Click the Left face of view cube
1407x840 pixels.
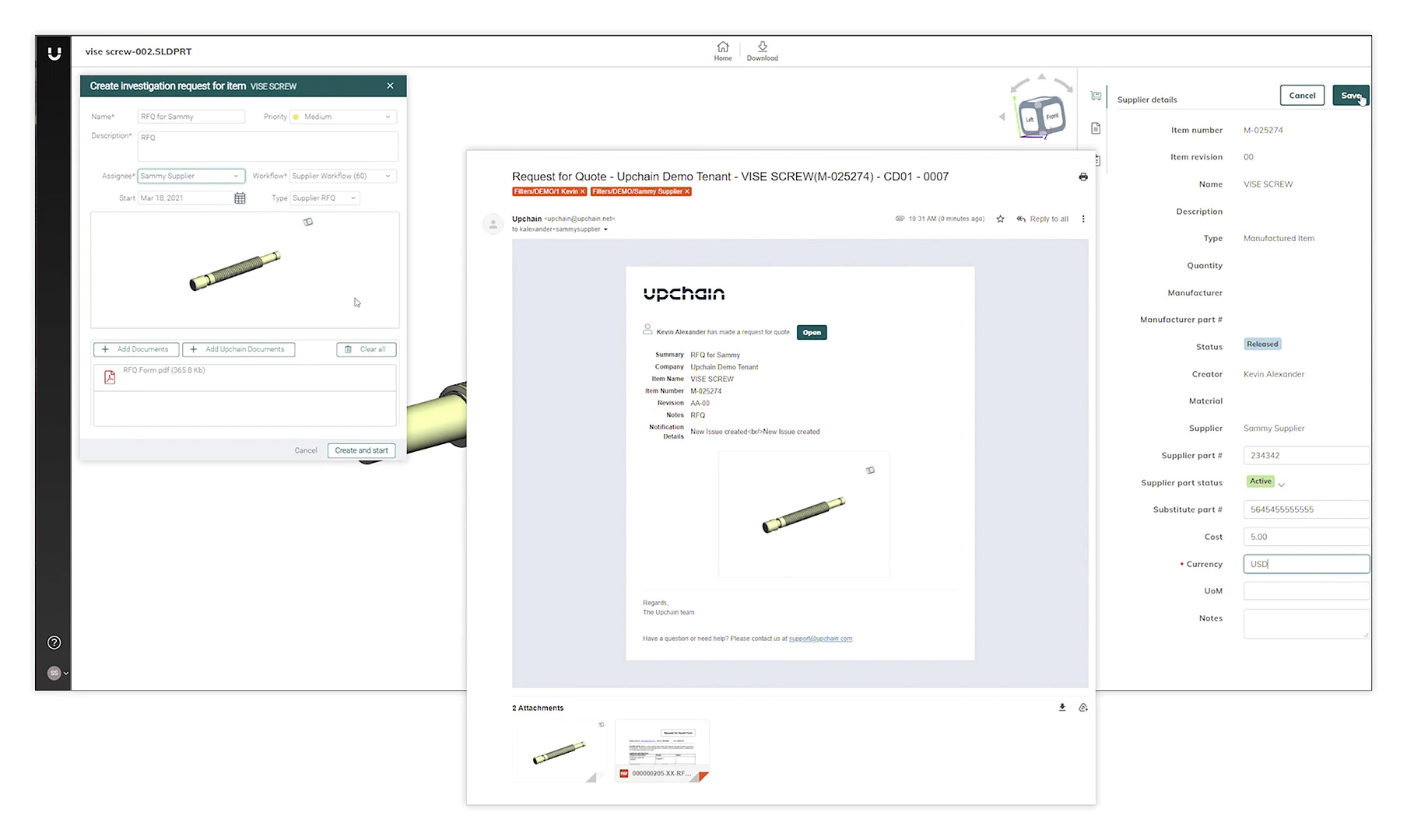[x=1030, y=119]
